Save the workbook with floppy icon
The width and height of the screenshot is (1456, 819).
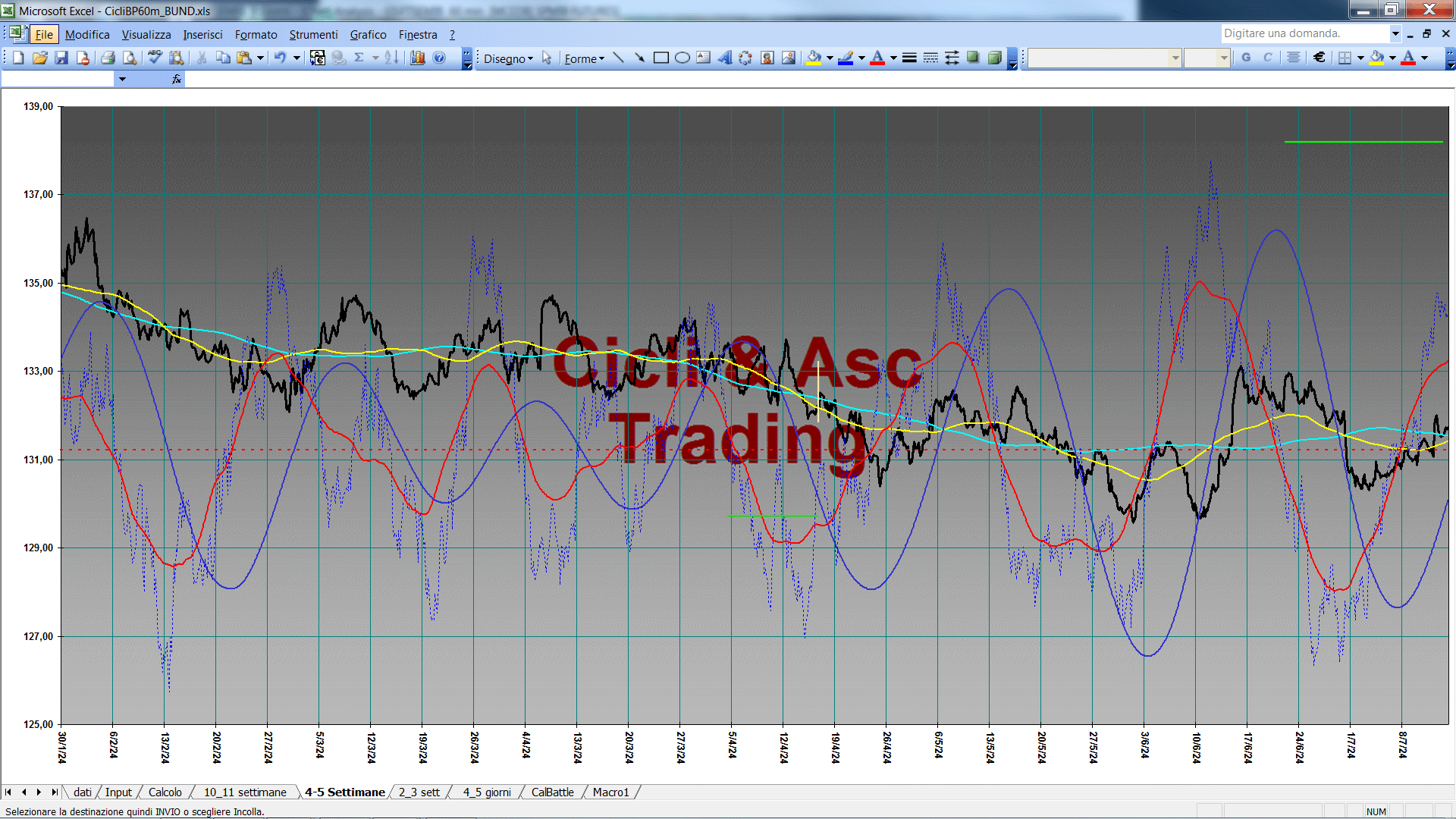(x=61, y=58)
